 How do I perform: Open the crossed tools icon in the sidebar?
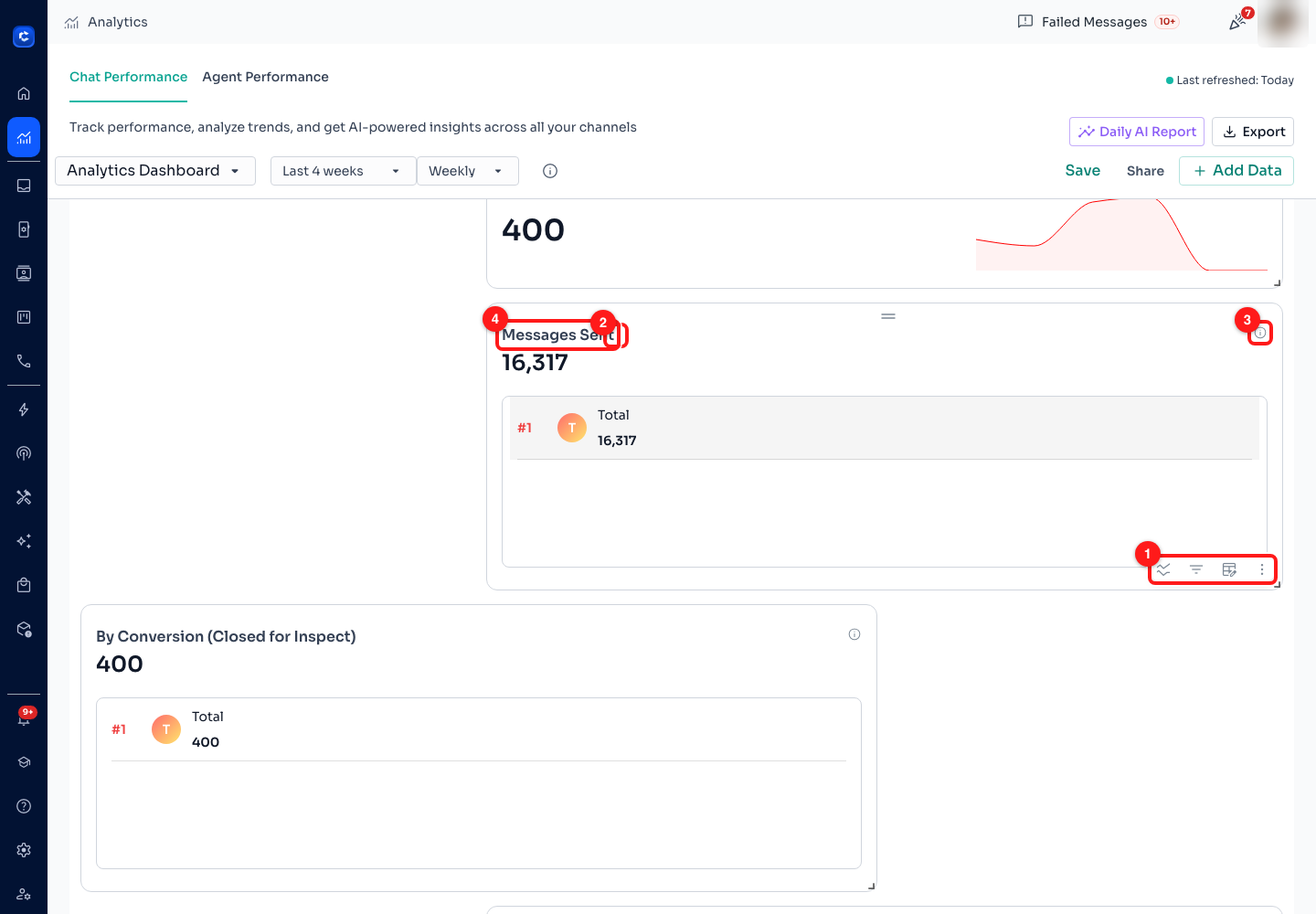[x=24, y=497]
